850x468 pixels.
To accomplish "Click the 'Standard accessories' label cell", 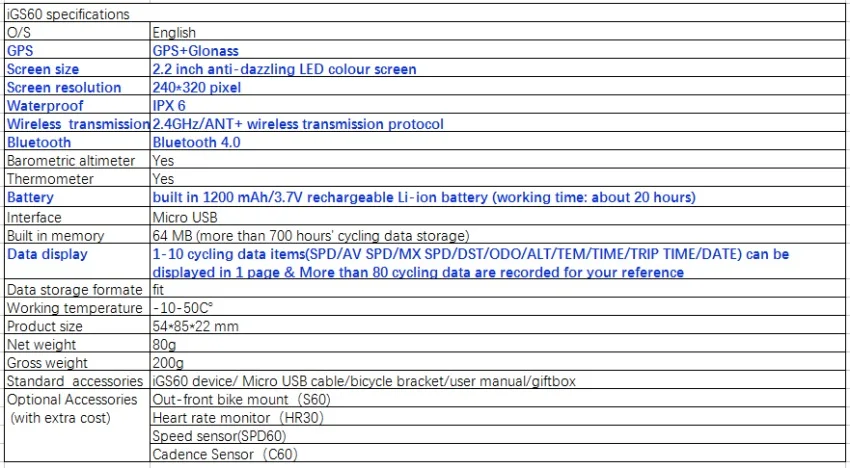I will (x=78, y=381).
